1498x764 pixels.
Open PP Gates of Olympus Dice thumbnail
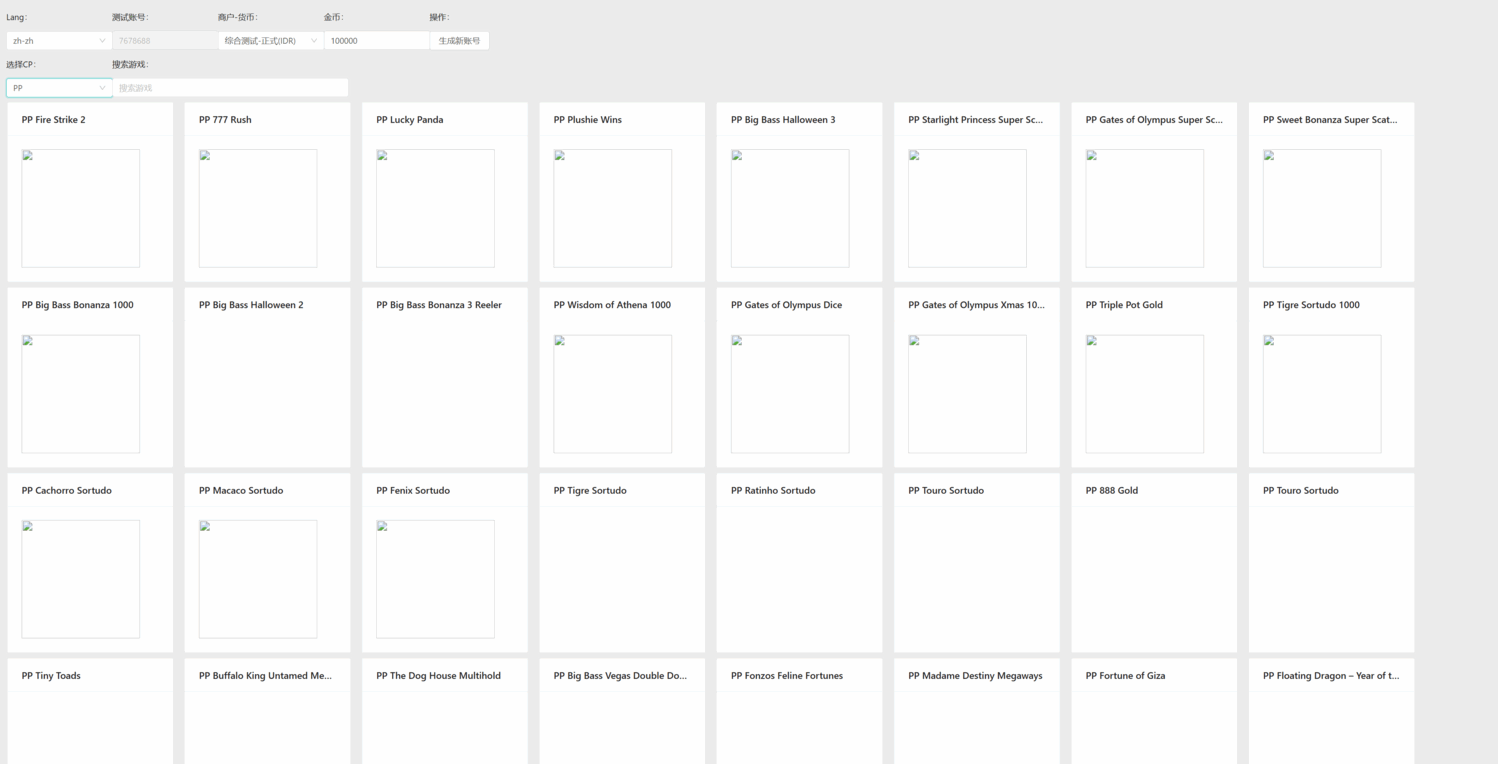click(790, 394)
